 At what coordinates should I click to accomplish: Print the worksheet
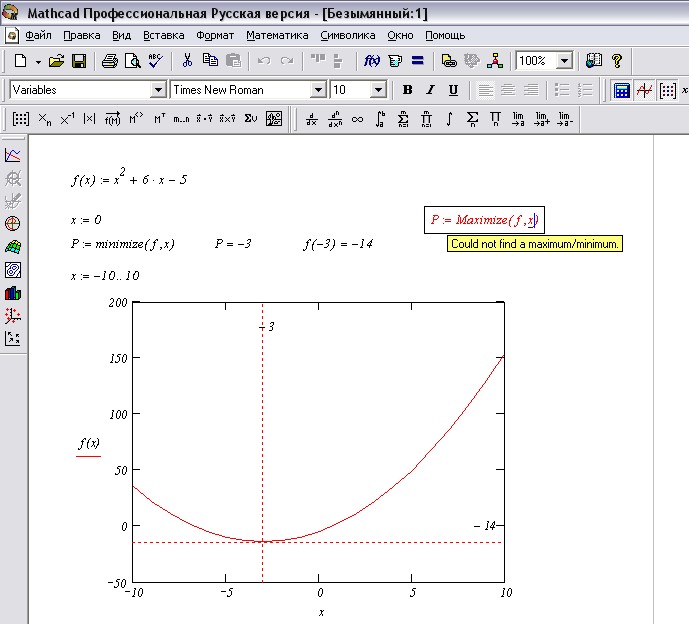coord(109,61)
